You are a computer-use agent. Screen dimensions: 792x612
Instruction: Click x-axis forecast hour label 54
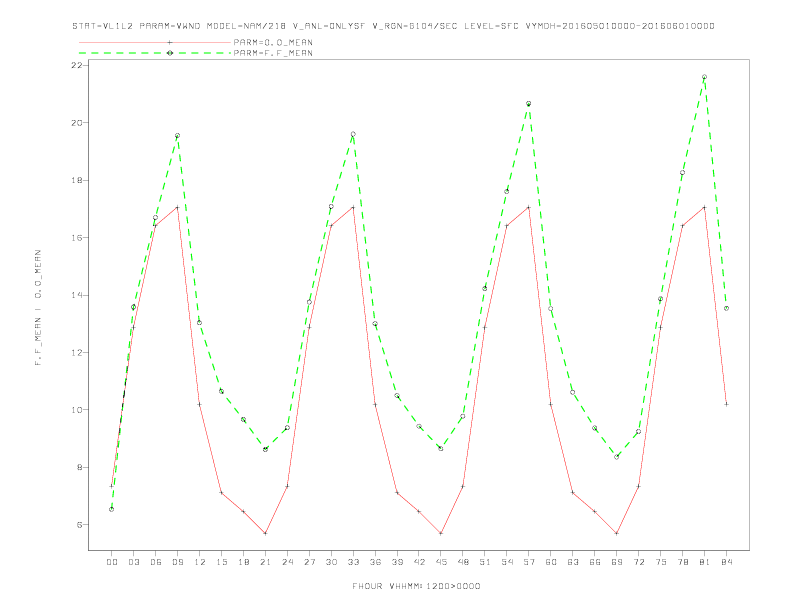tap(507, 562)
